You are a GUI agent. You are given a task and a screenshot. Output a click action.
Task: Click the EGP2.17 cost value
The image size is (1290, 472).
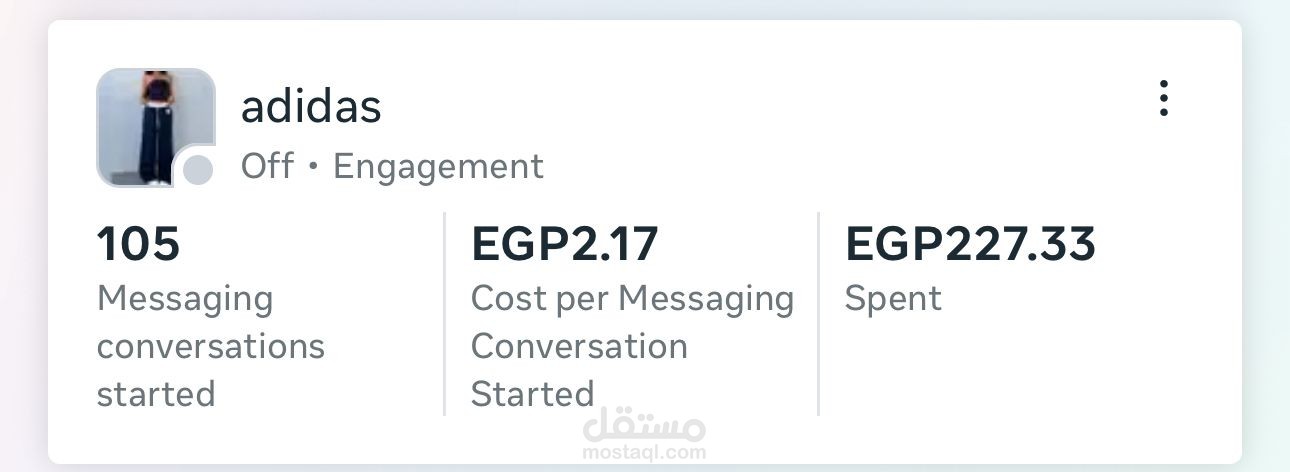click(565, 244)
